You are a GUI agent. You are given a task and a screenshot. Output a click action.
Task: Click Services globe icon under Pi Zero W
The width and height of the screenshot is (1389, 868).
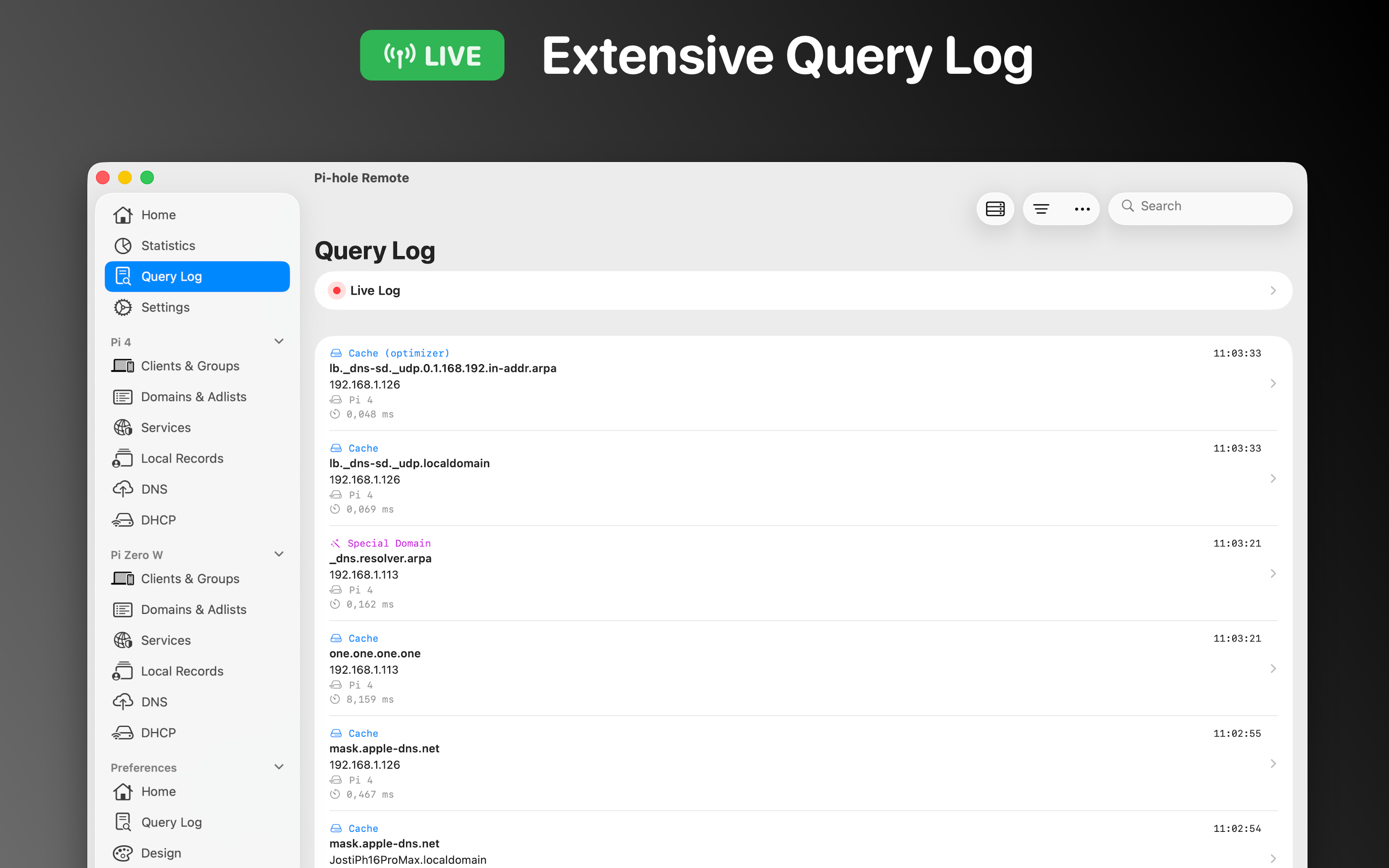pos(123,640)
